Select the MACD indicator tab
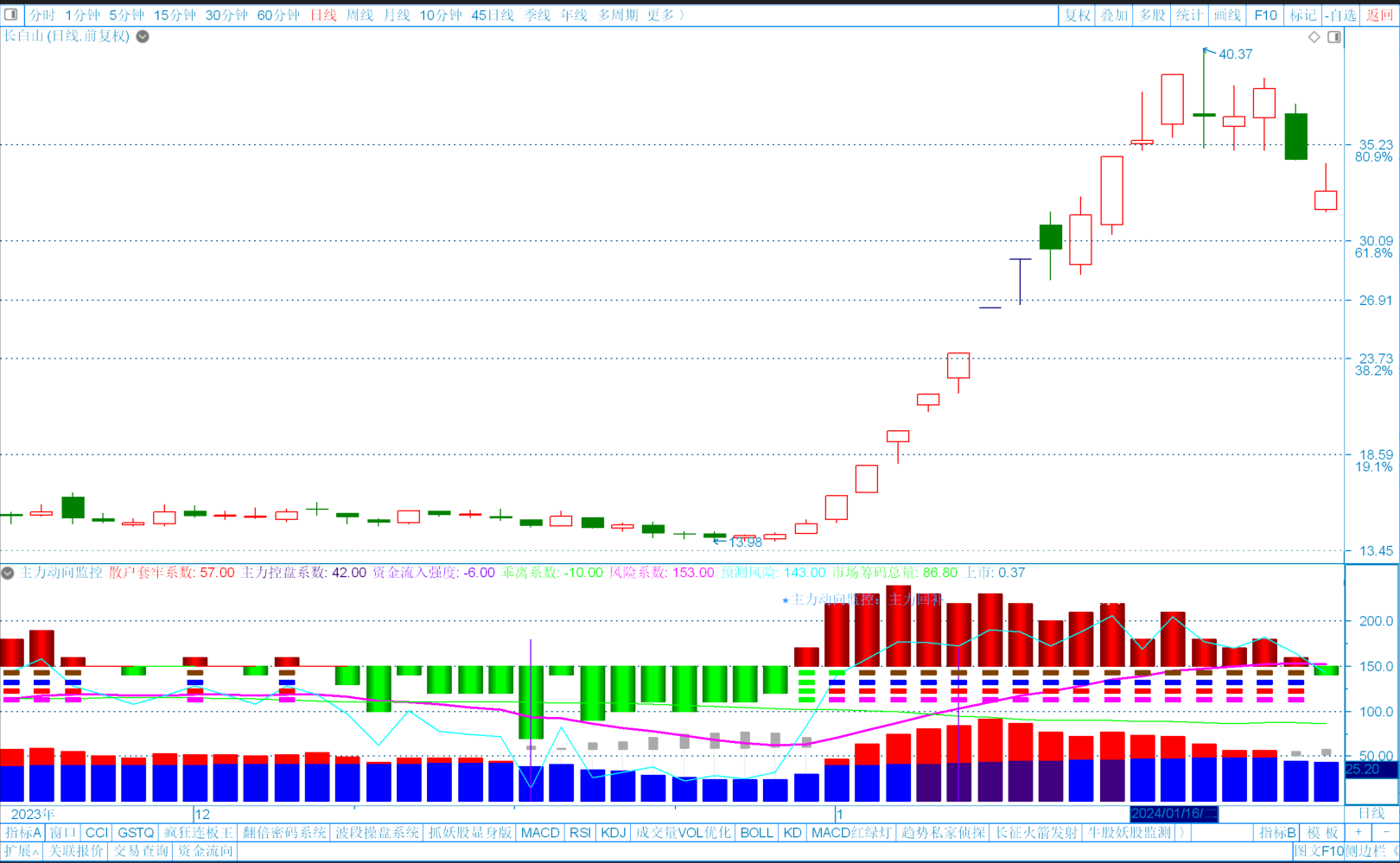 pyautogui.click(x=541, y=833)
